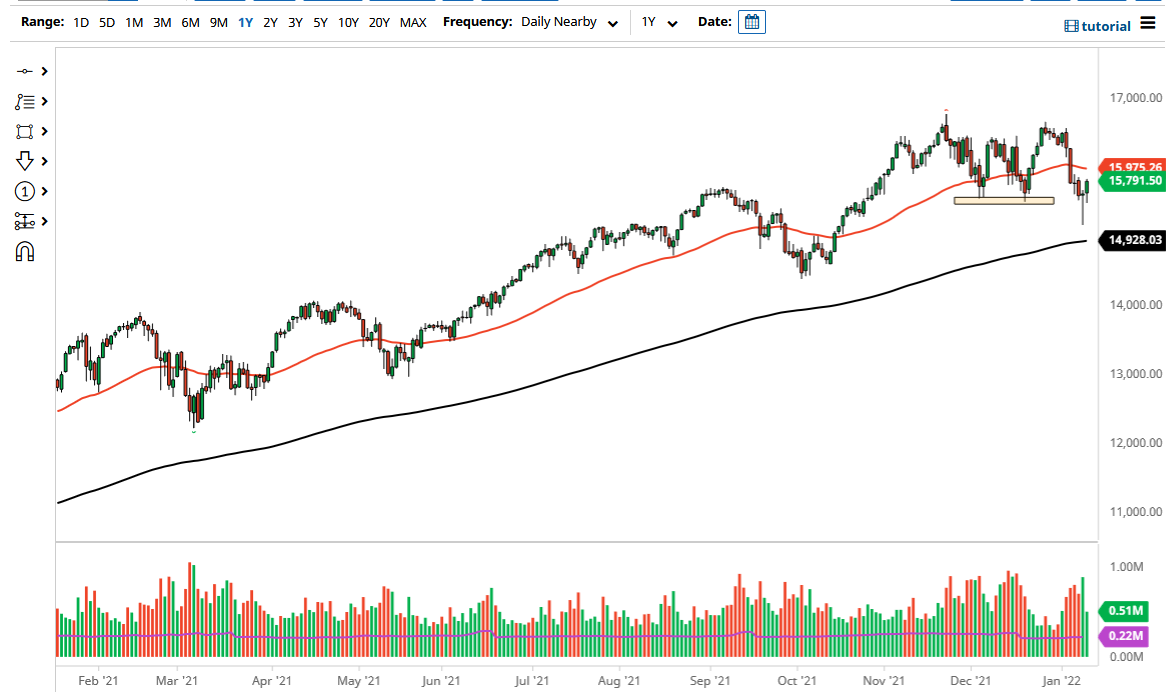Open the measurement tool
This screenshot has height=692, width=1176.
click(26, 220)
